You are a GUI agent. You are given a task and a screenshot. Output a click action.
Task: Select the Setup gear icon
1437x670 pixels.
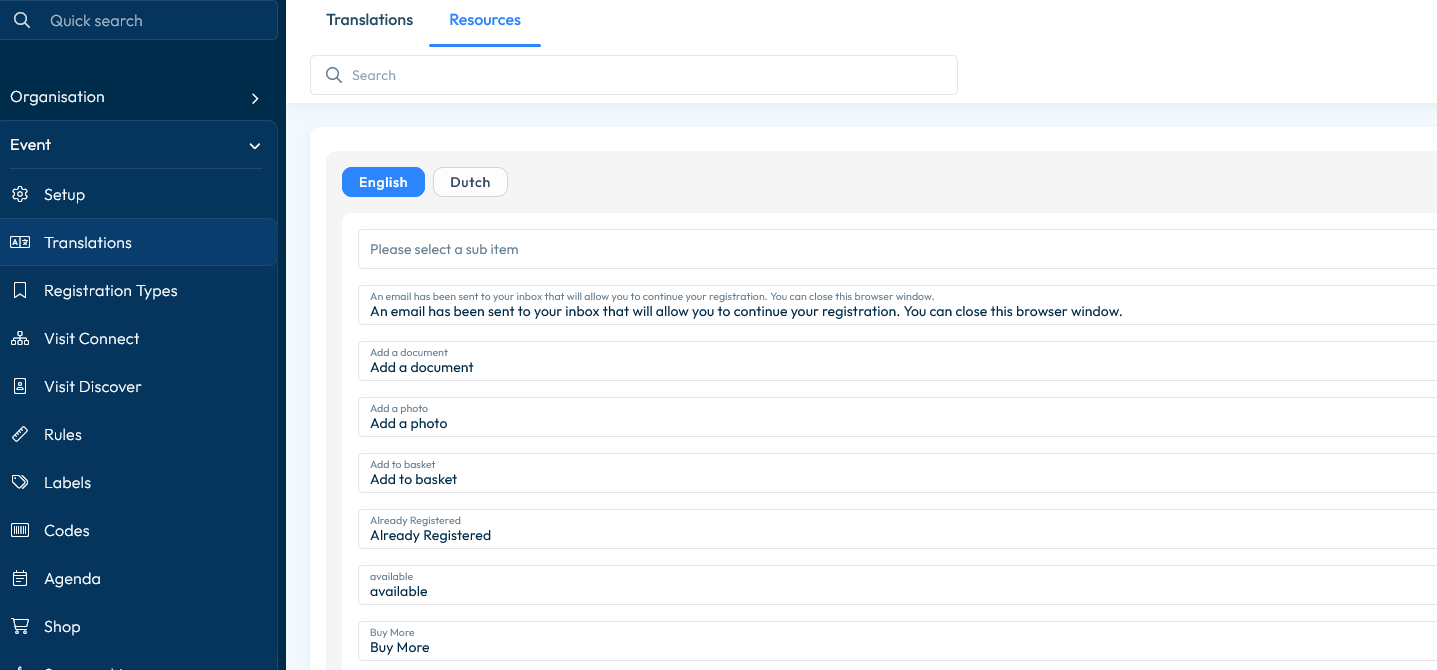click(20, 194)
